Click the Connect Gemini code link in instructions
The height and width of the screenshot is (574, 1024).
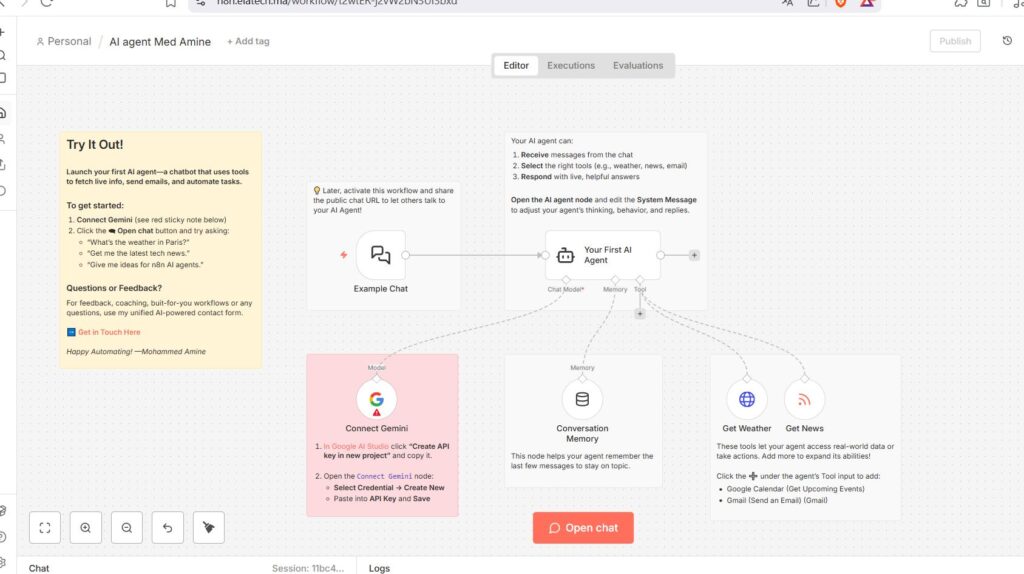(384, 476)
